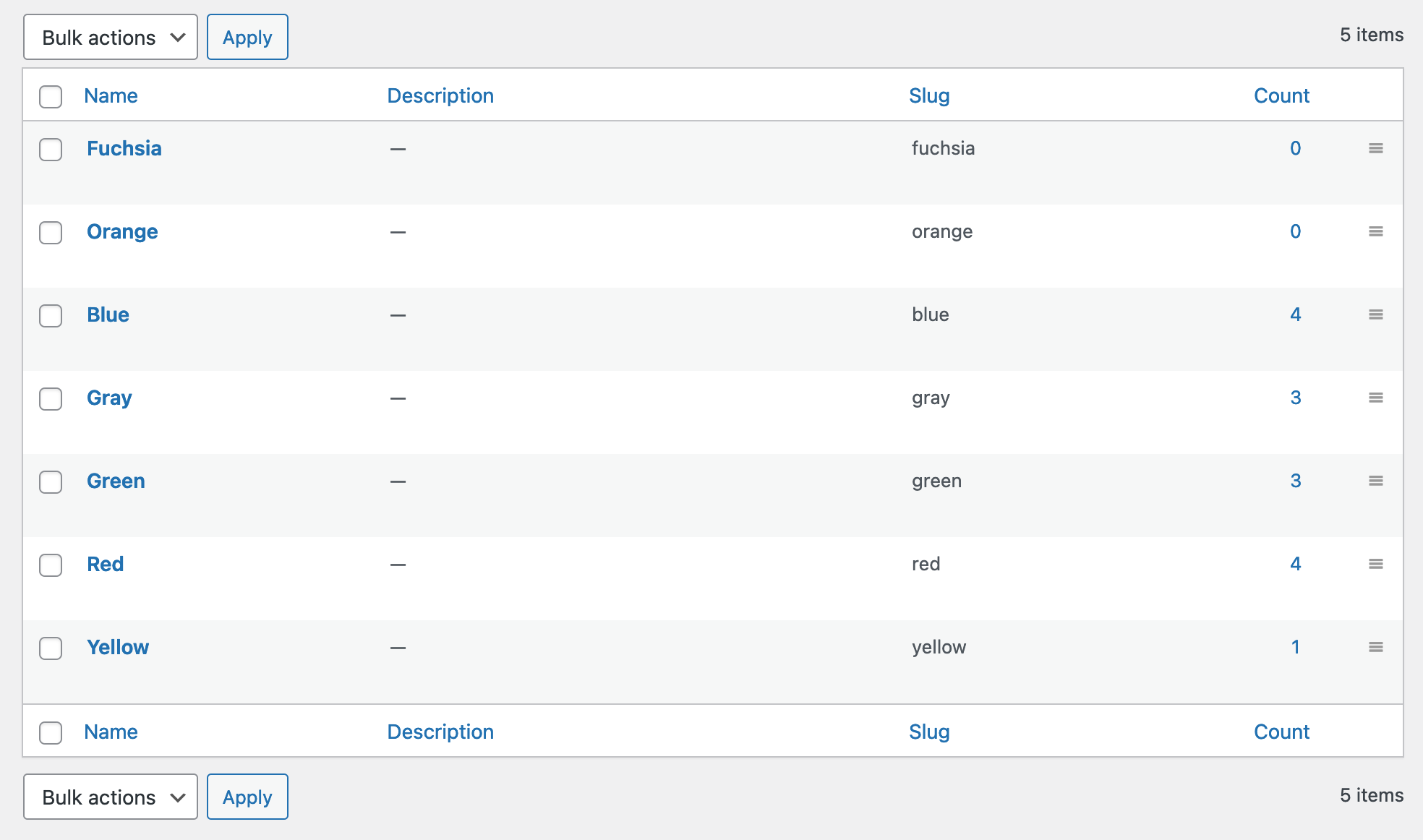Click the row handle icon beside Yellow

pos(1377,648)
